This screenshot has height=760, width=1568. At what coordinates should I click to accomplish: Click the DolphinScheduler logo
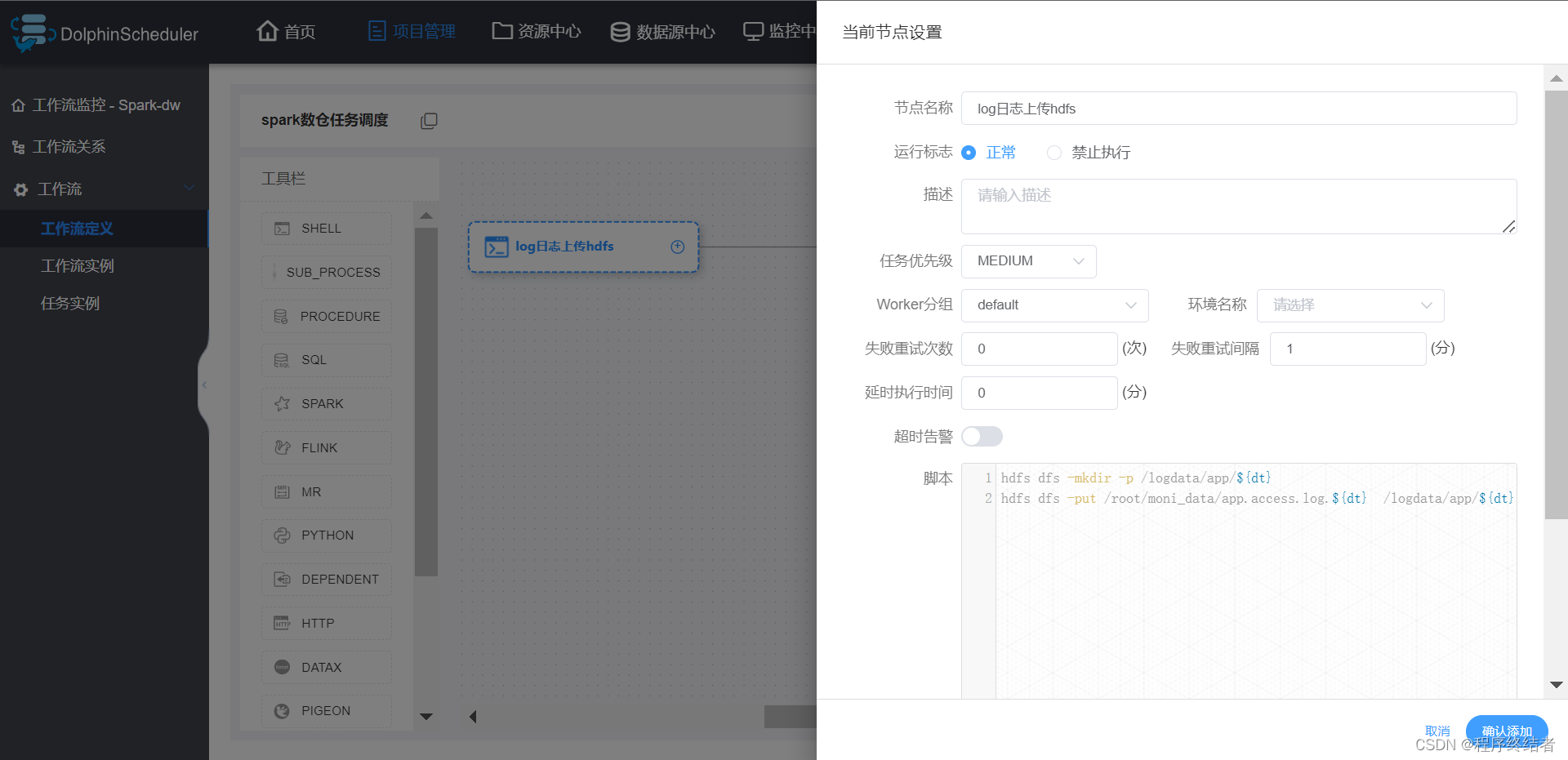(x=105, y=33)
